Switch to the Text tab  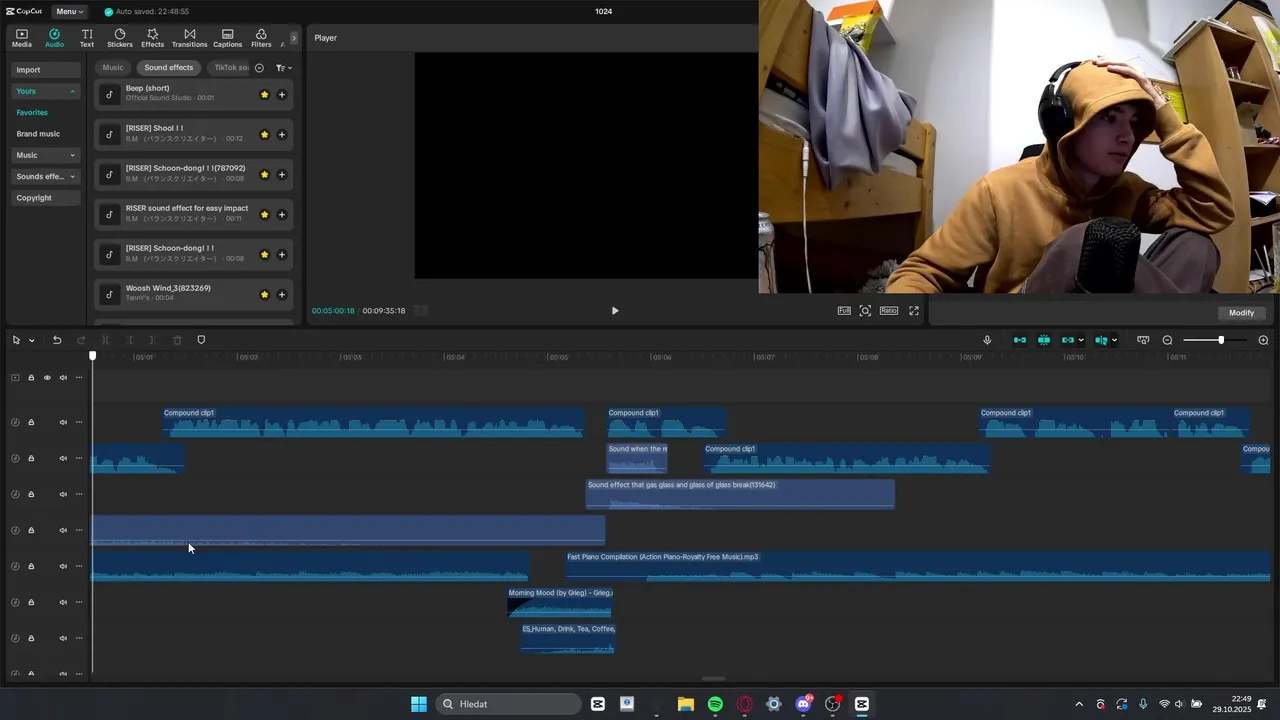point(87,38)
